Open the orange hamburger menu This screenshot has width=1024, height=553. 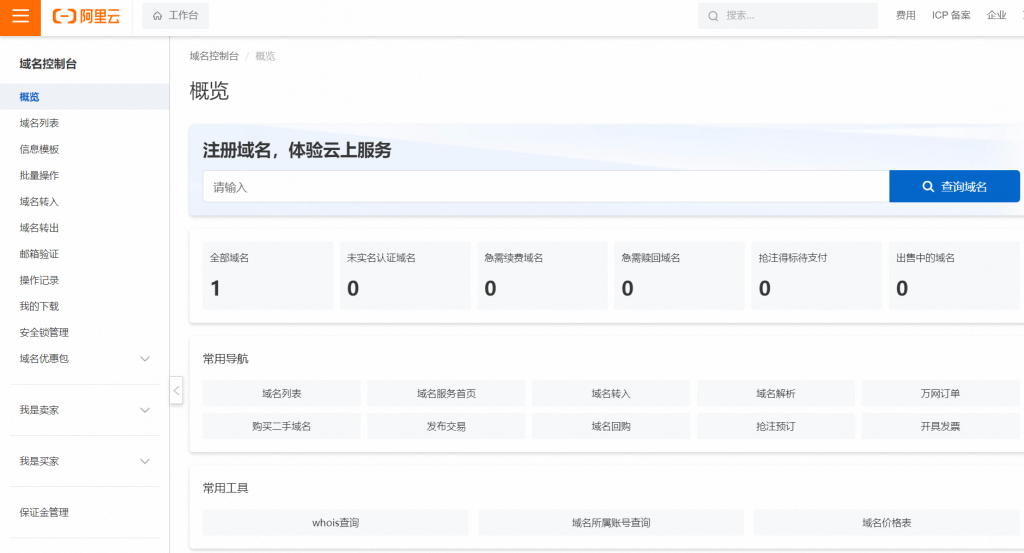[x=20, y=16]
